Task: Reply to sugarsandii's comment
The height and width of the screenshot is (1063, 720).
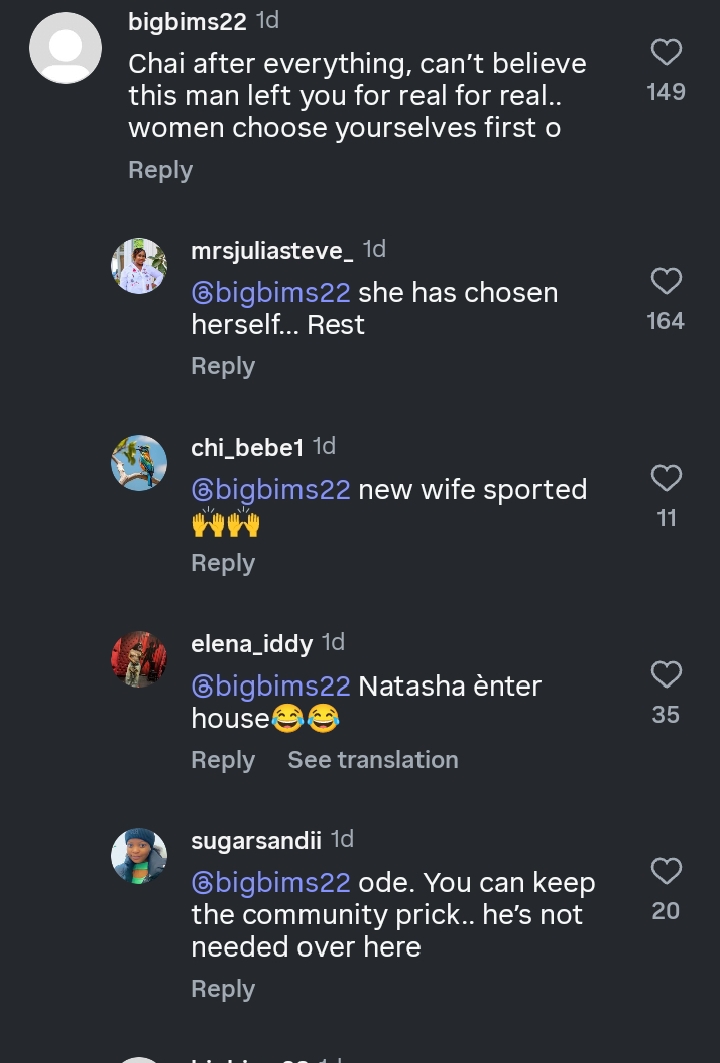Action: pyautogui.click(x=223, y=989)
